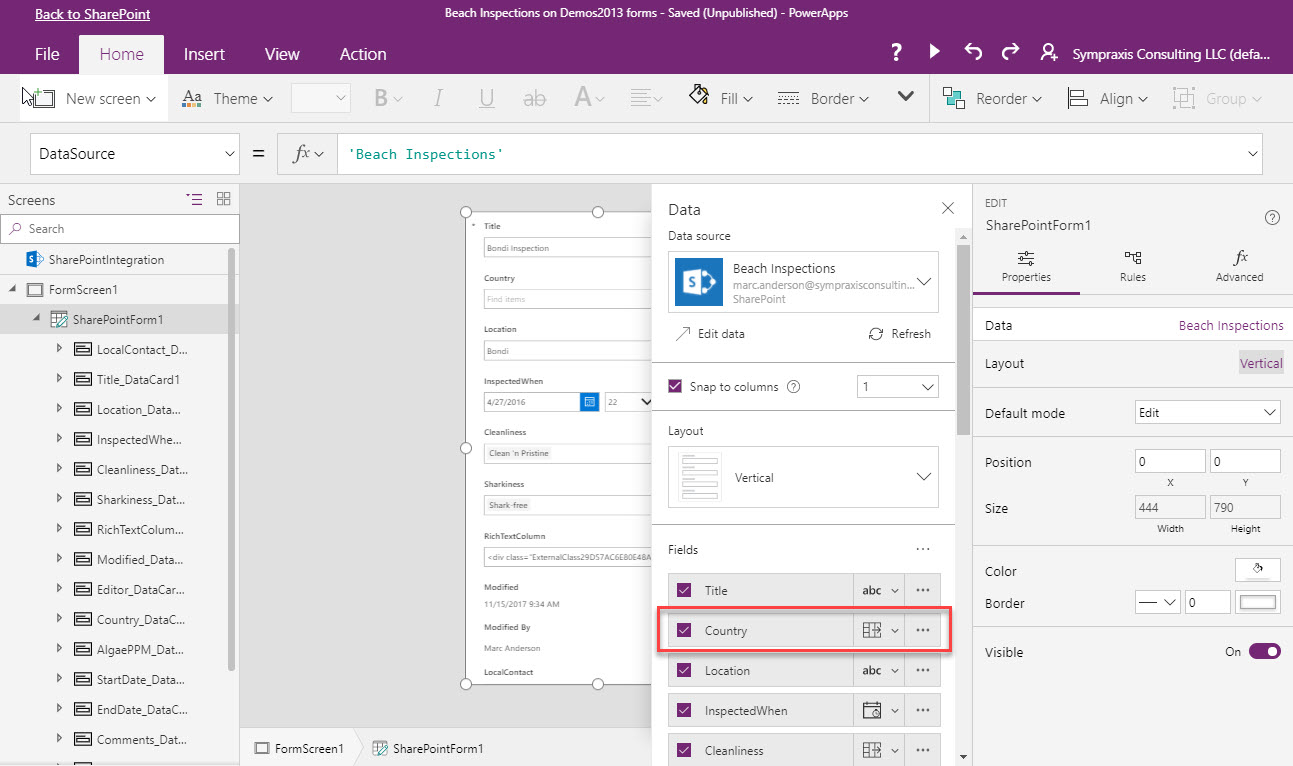Refresh the data source
The width and height of the screenshot is (1293, 766).
click(x=899, y=334)
